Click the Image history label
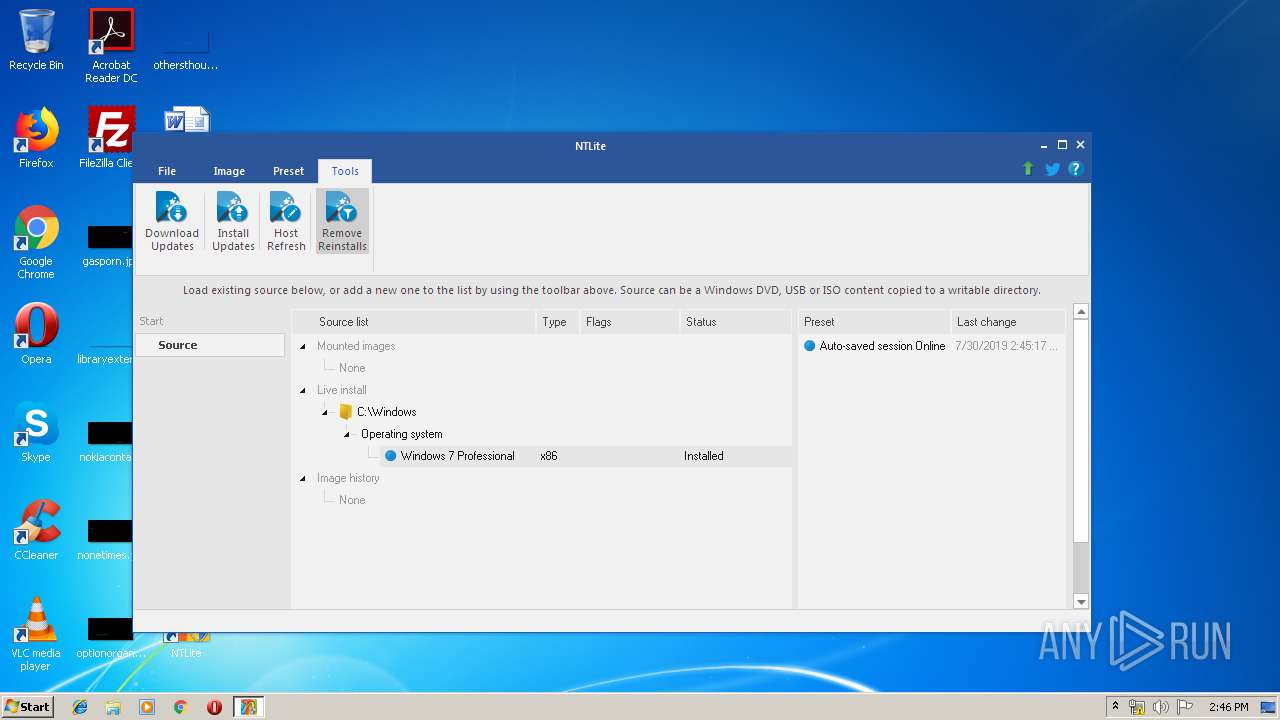1280x720 pixels. point(348,478)
